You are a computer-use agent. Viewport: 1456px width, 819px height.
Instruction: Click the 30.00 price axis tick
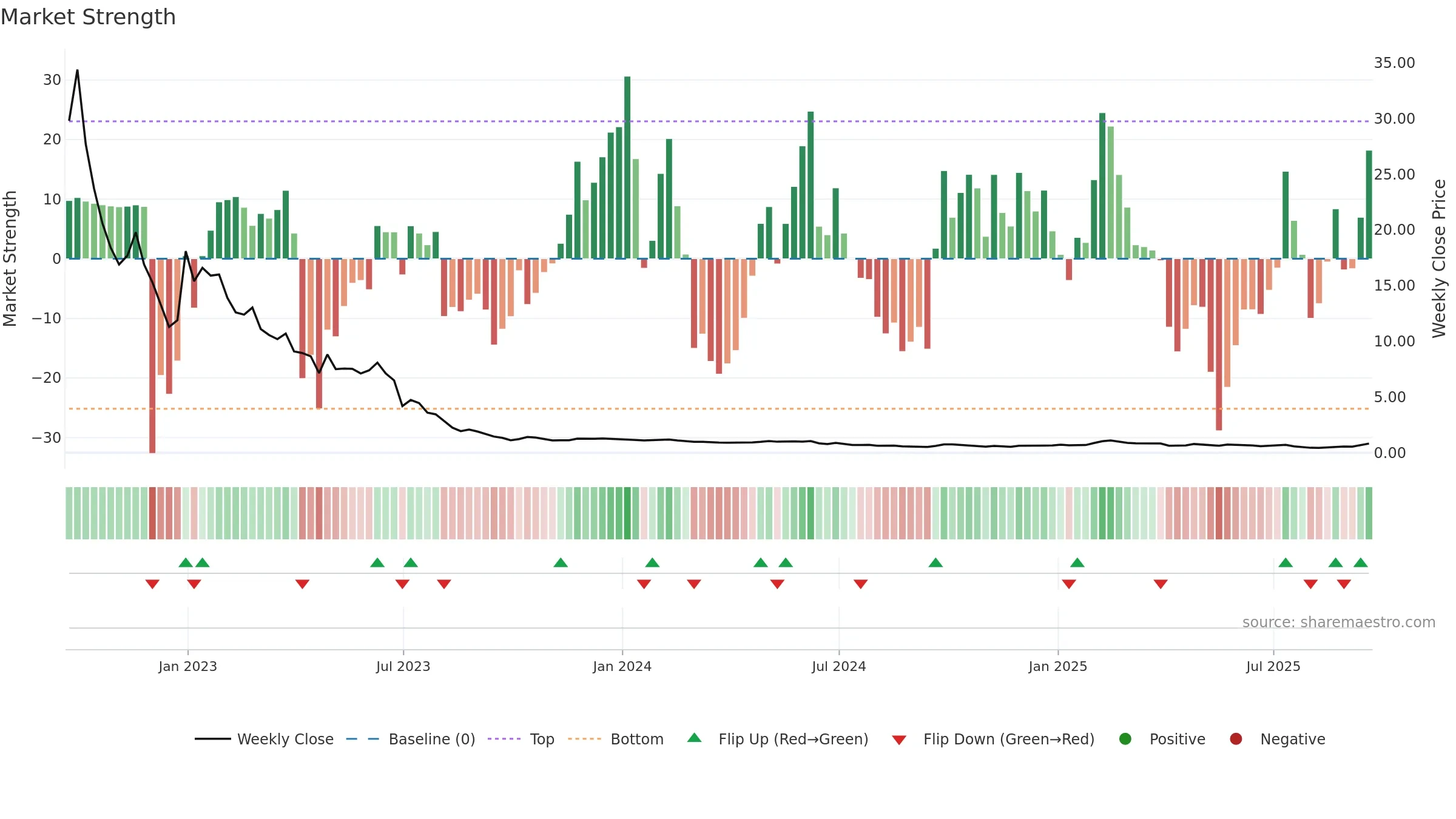[1394, 119]
